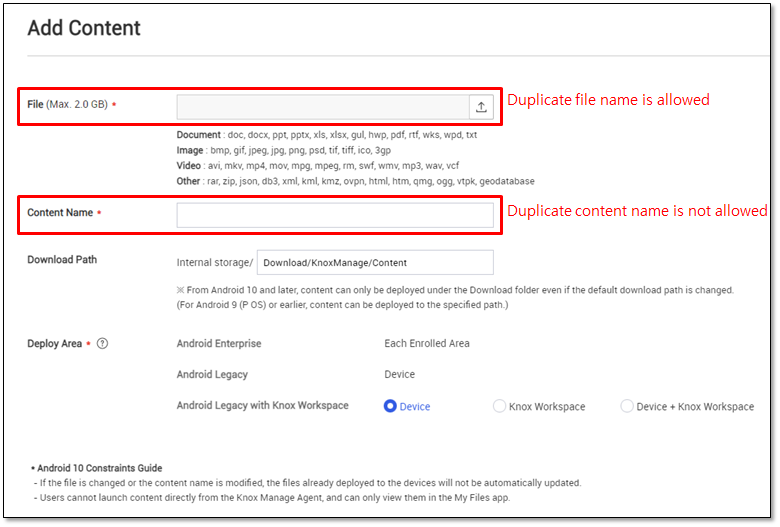Image resolution: width=780 pixels, height=527 pixels.
Task: Click the Deploy Area label text
Action: [55, 343]
